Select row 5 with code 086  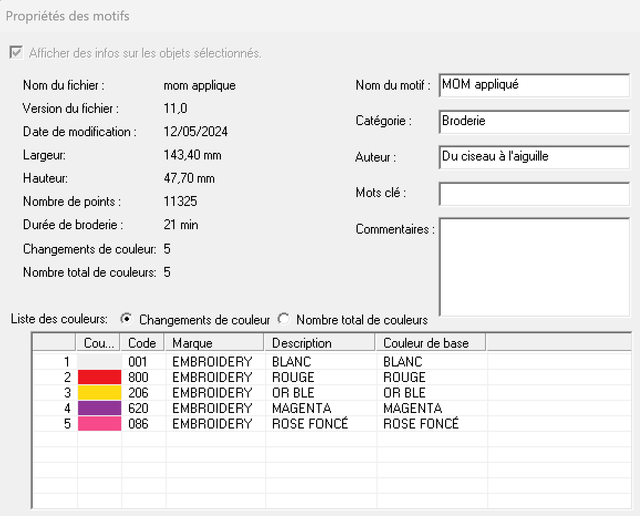click(x=332, y=424)
